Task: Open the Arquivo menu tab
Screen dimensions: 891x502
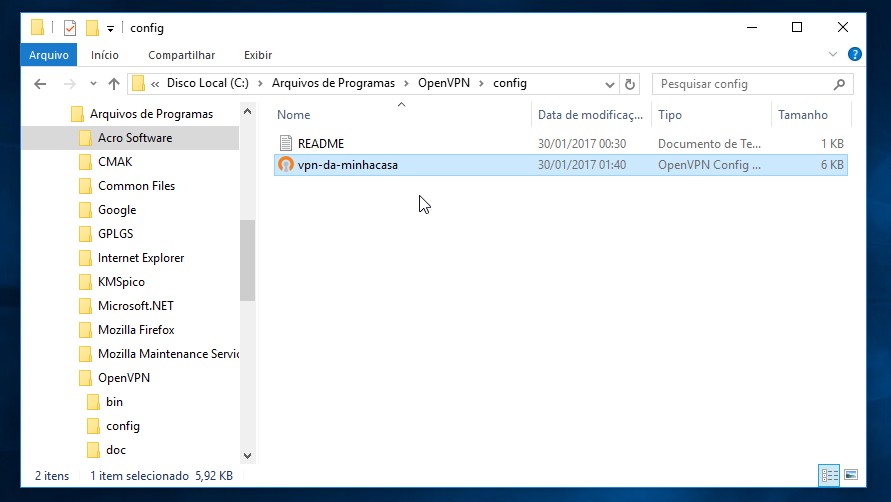Action: click(x=49, y=55)
